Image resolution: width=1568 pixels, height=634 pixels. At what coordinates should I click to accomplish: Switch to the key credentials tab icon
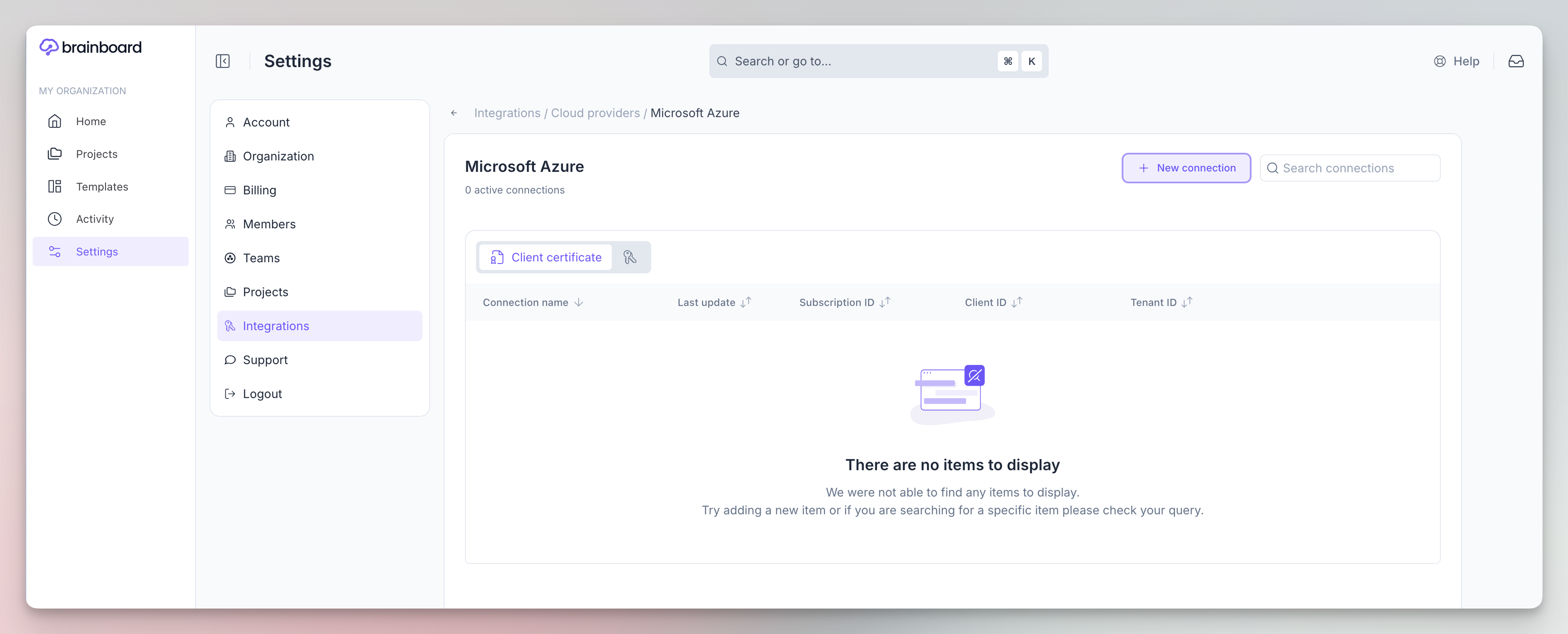[630, 257]
